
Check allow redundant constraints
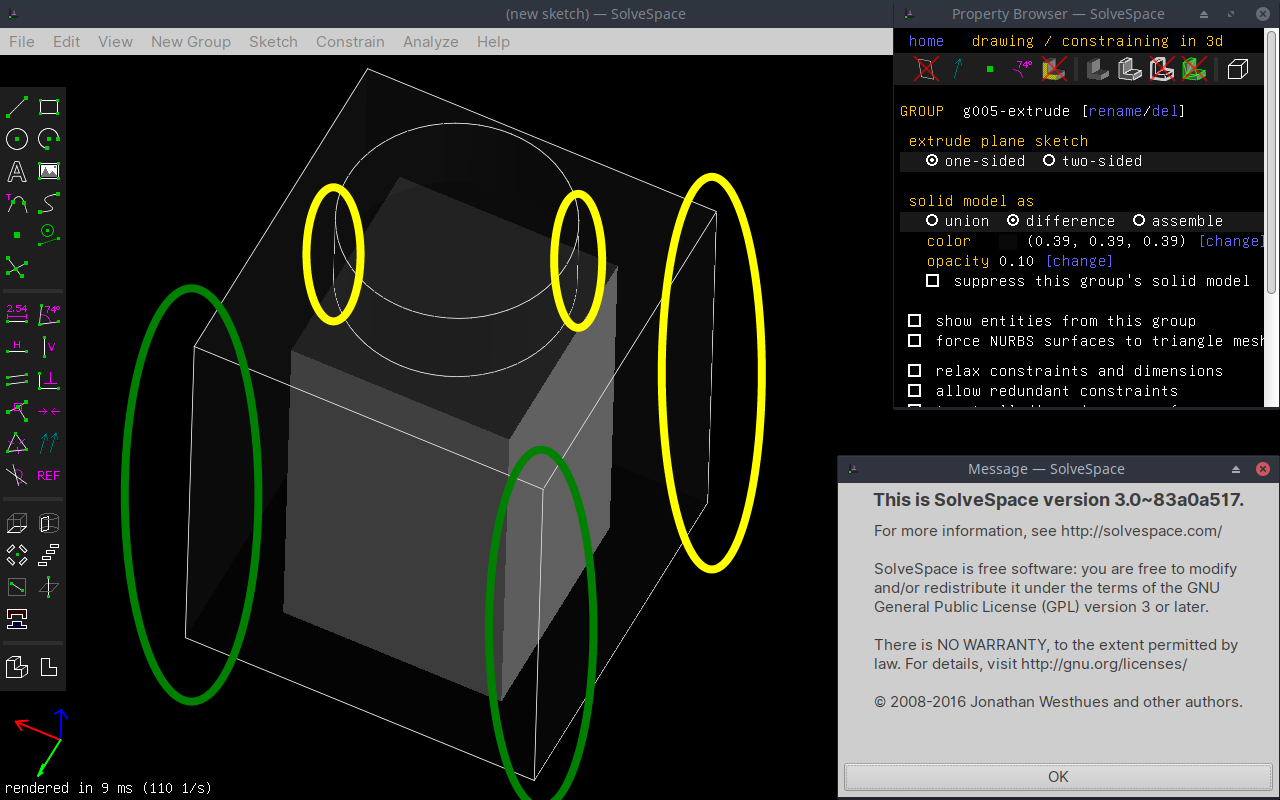[x=914, y=391]
